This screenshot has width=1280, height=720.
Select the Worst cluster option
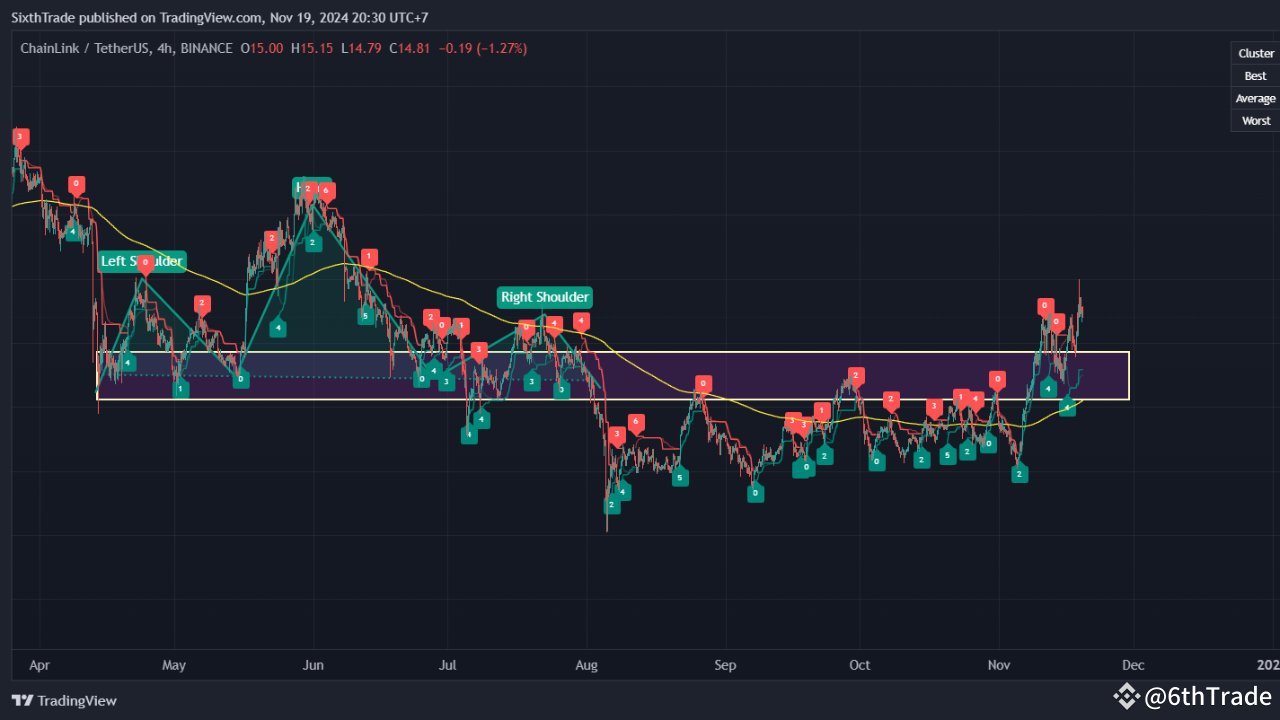pyautogui.click(x=1255, y=120)
